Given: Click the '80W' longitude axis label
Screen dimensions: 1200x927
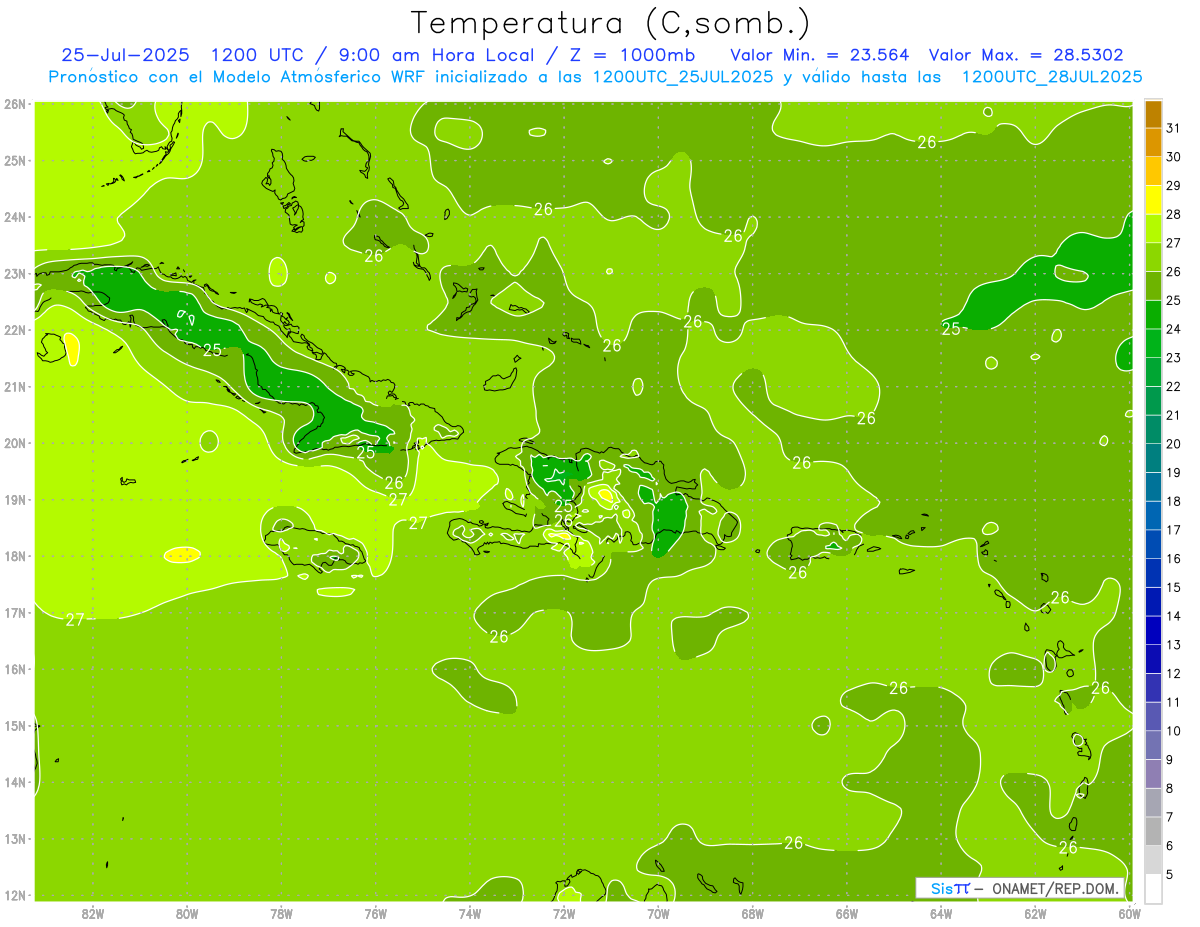Looking at the screenshot, I should click(187, 913).
